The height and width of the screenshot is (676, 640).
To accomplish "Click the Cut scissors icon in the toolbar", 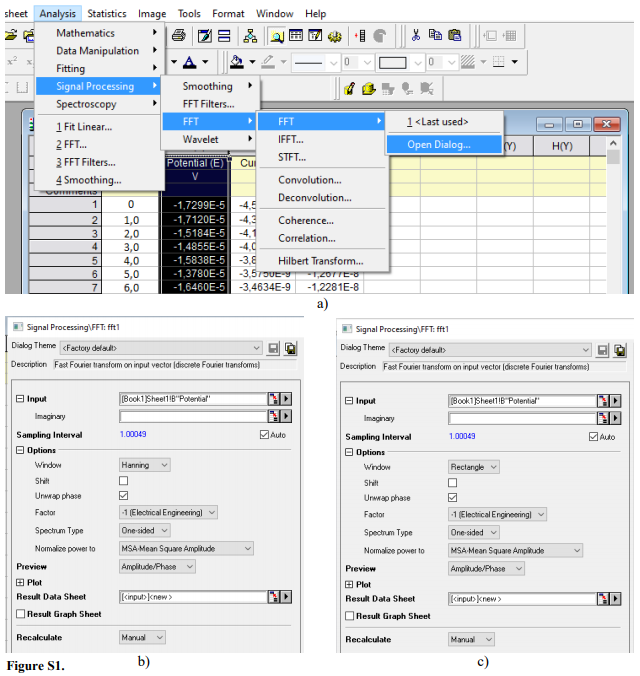I will pos(414,35).
